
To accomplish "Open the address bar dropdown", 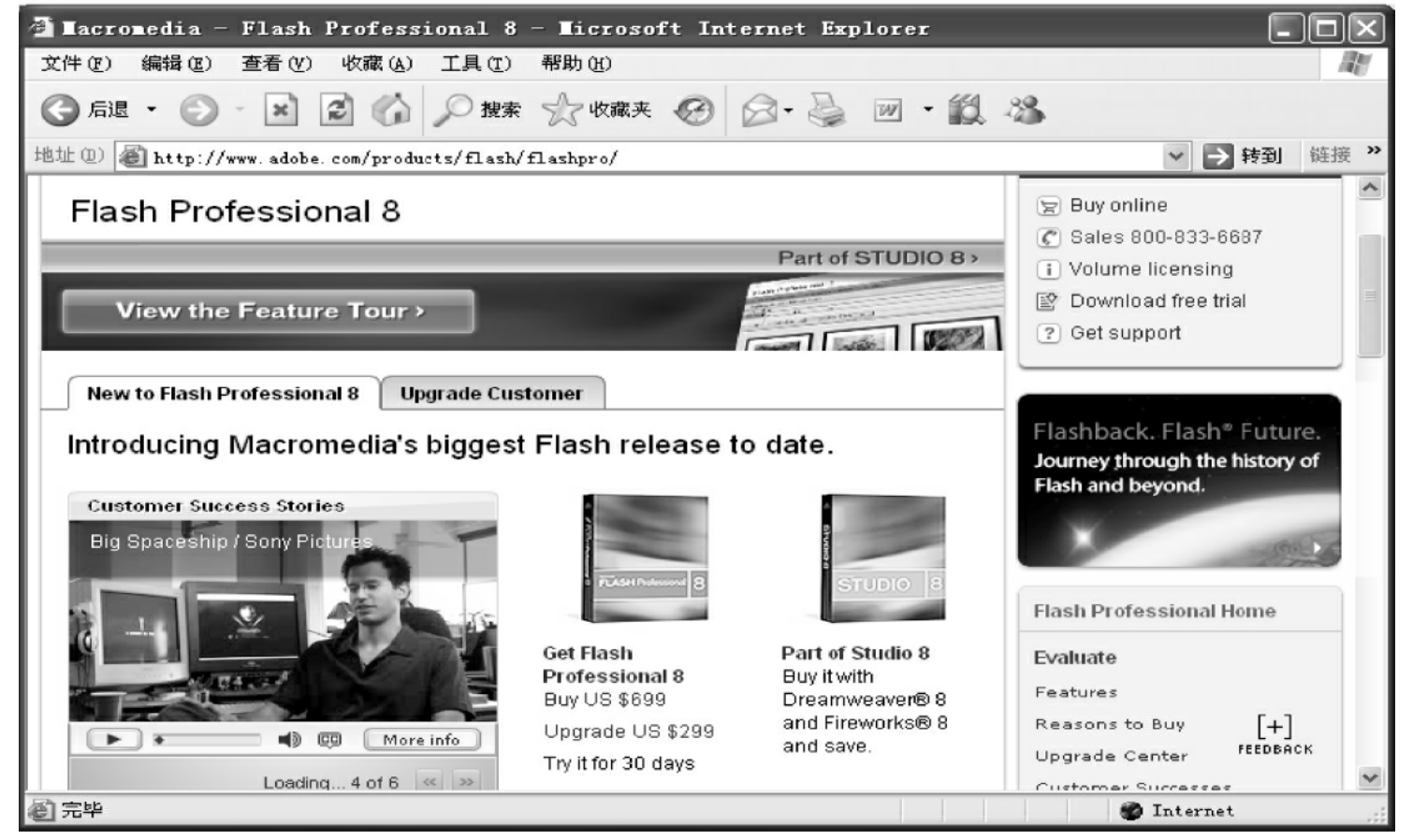I will [x=1176, y=157].
